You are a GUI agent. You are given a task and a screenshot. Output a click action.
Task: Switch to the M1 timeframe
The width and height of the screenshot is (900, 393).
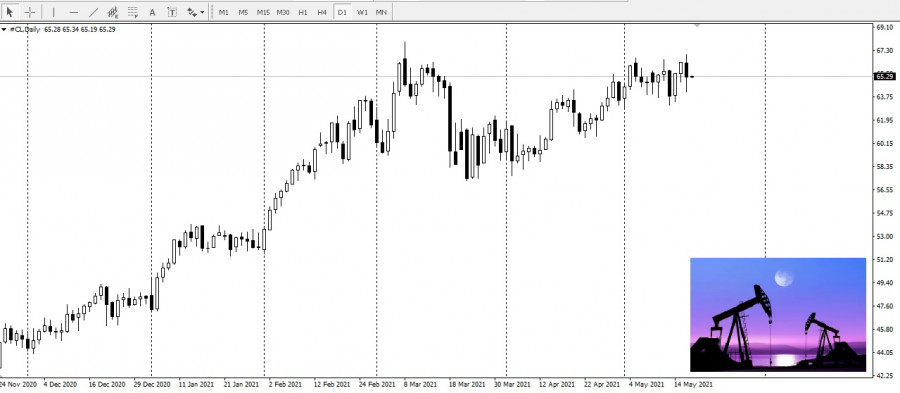point(224,12)
